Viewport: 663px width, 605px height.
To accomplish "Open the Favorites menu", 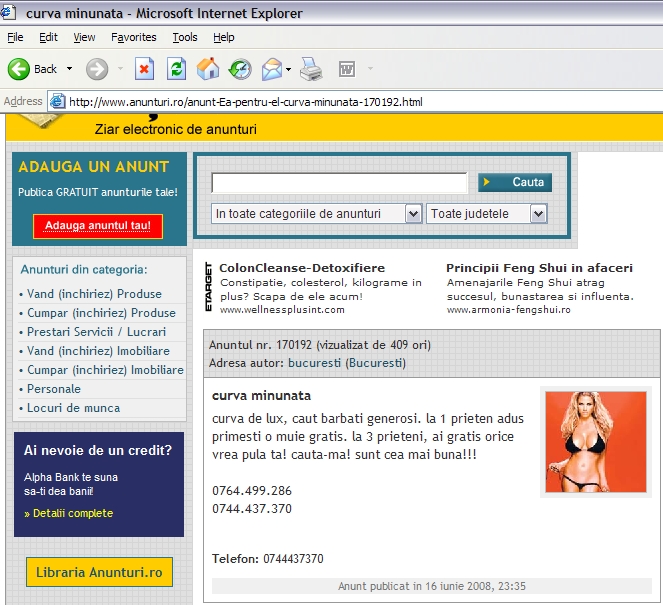I will tap(134, 37).
